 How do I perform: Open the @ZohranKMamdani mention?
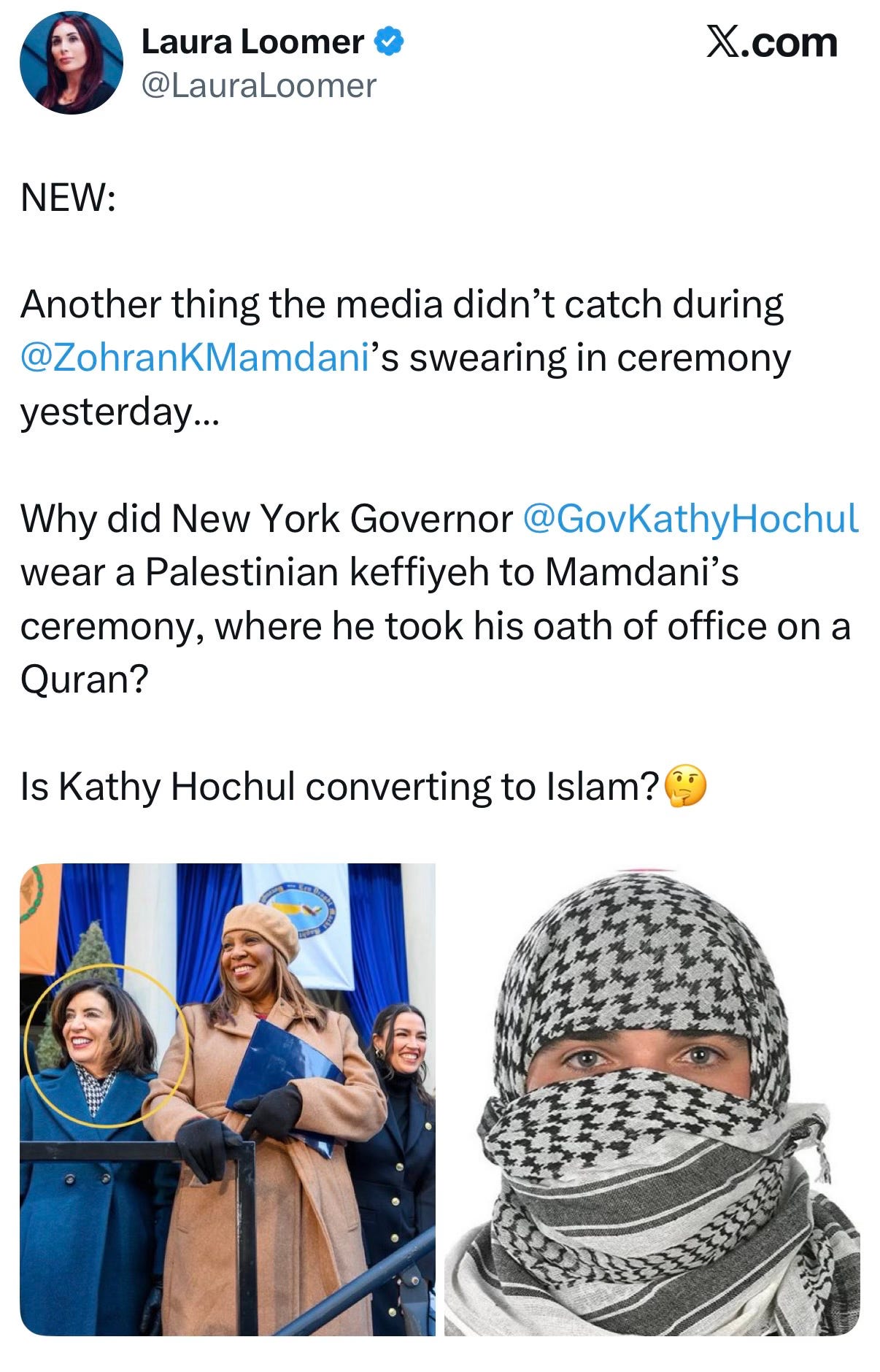click(195, 358)
